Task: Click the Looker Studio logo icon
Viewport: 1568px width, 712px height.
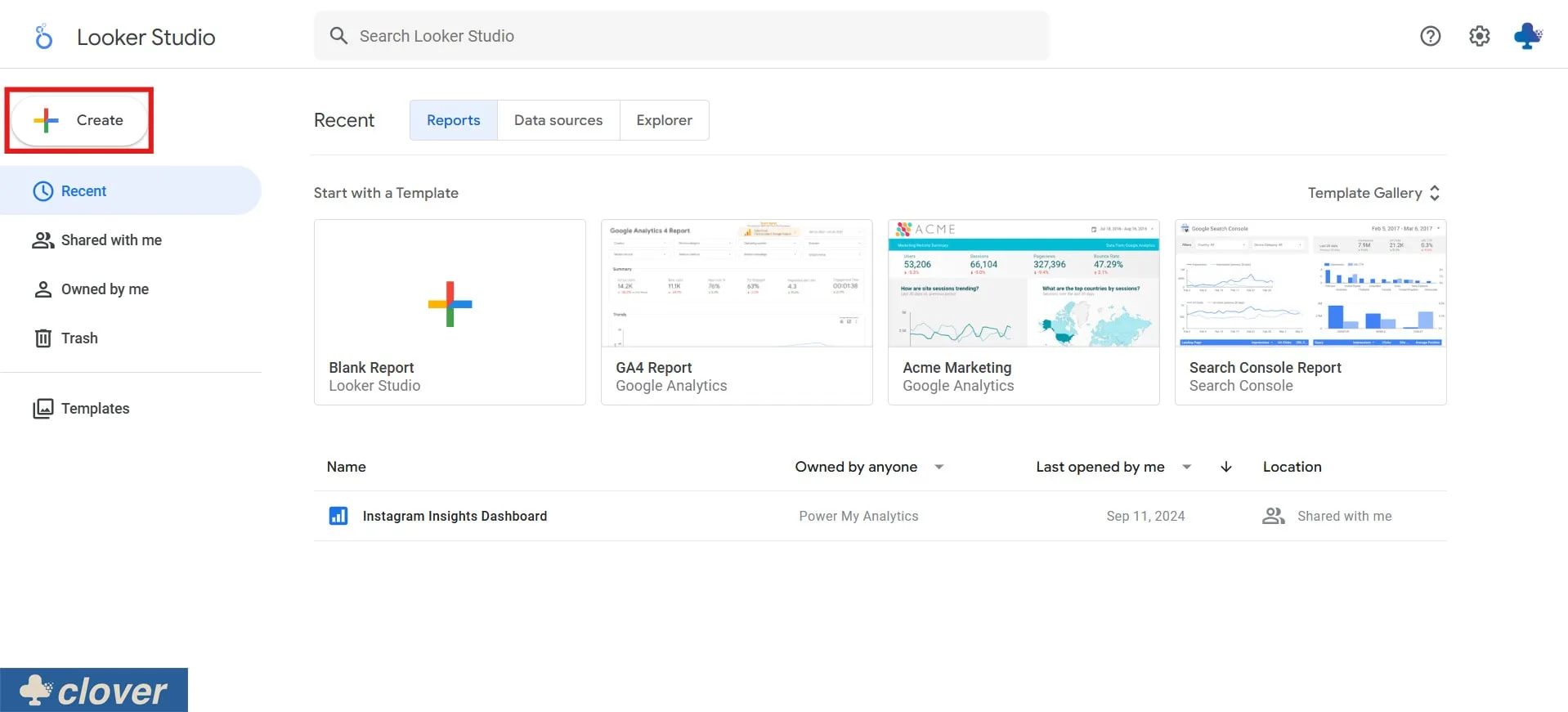Action: [44, 37]
